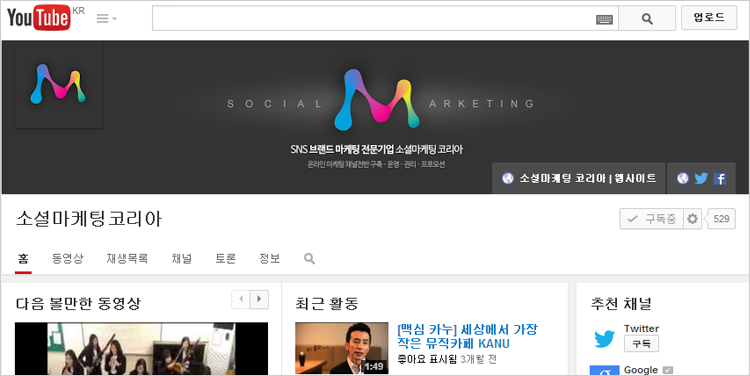Open the 소셜마케팅 코리아 website link
The image size is (750, 376).
579,178
